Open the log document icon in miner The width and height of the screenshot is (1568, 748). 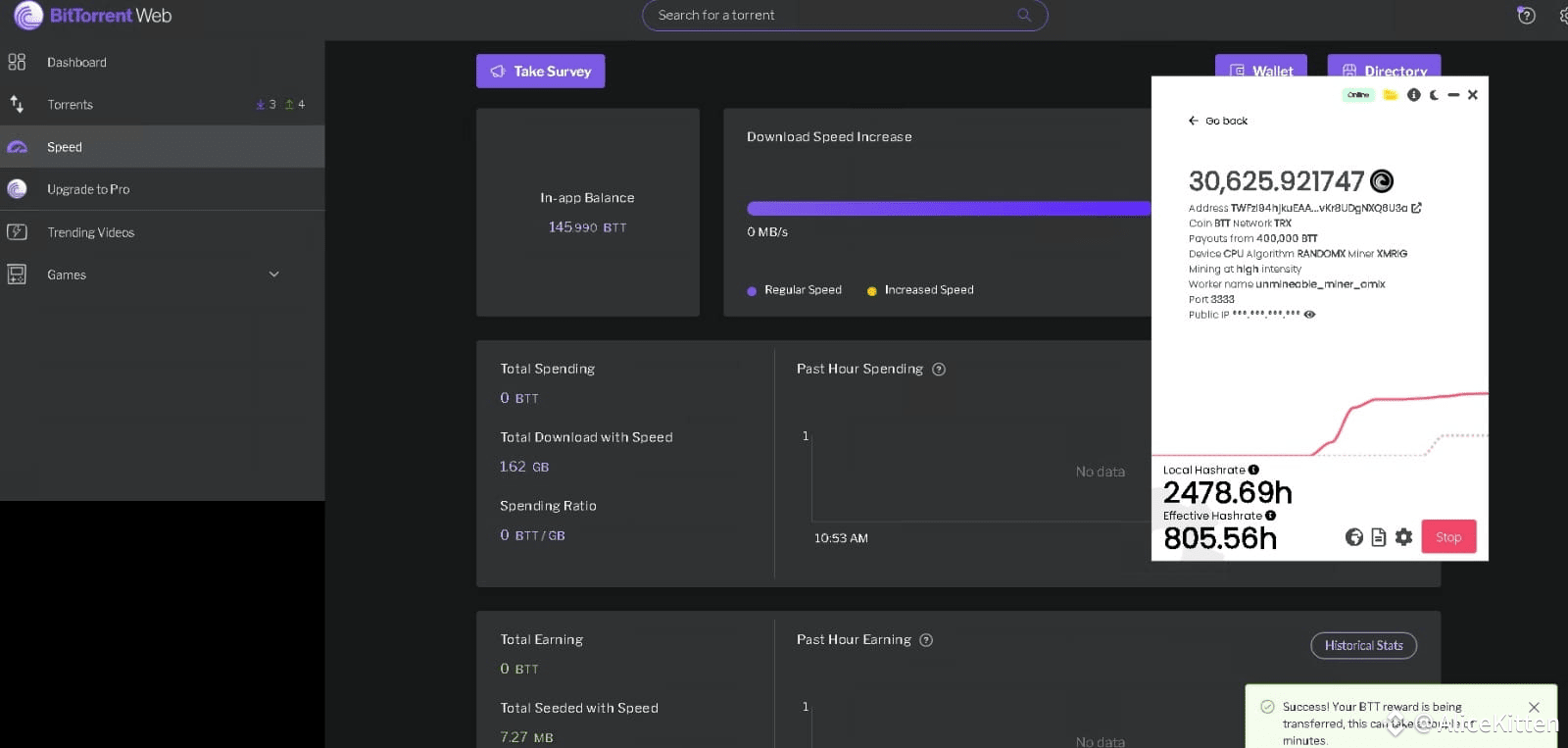point(1379,537)
